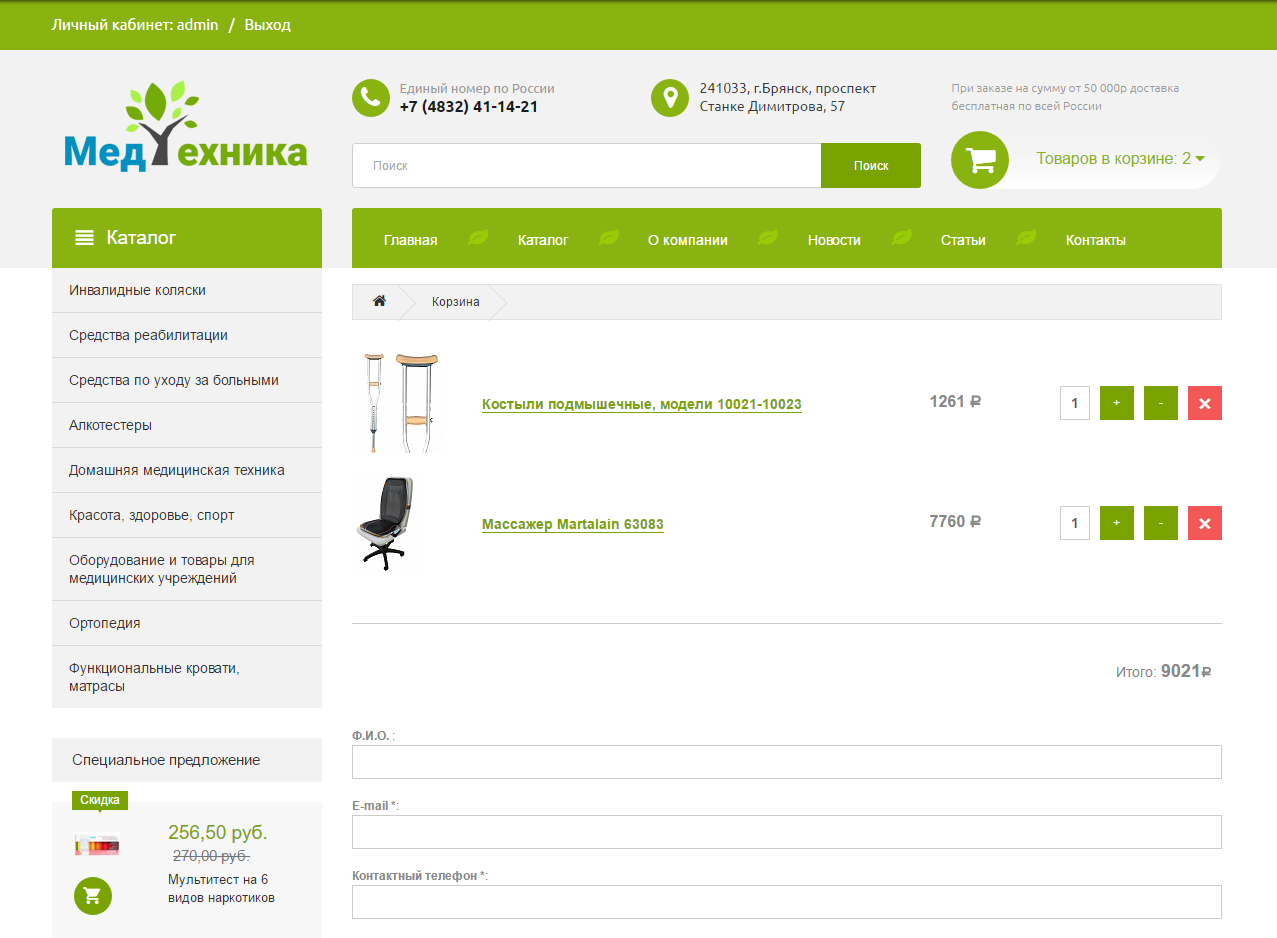Image resolution: width=1277 pixels, height=938 pixels.
Task: Open the shopping cart icon in header
Action: [980, 160]
